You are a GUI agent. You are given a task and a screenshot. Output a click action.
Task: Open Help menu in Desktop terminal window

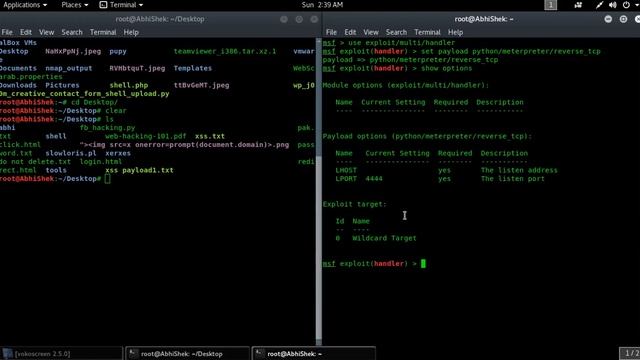click(131, 32)
